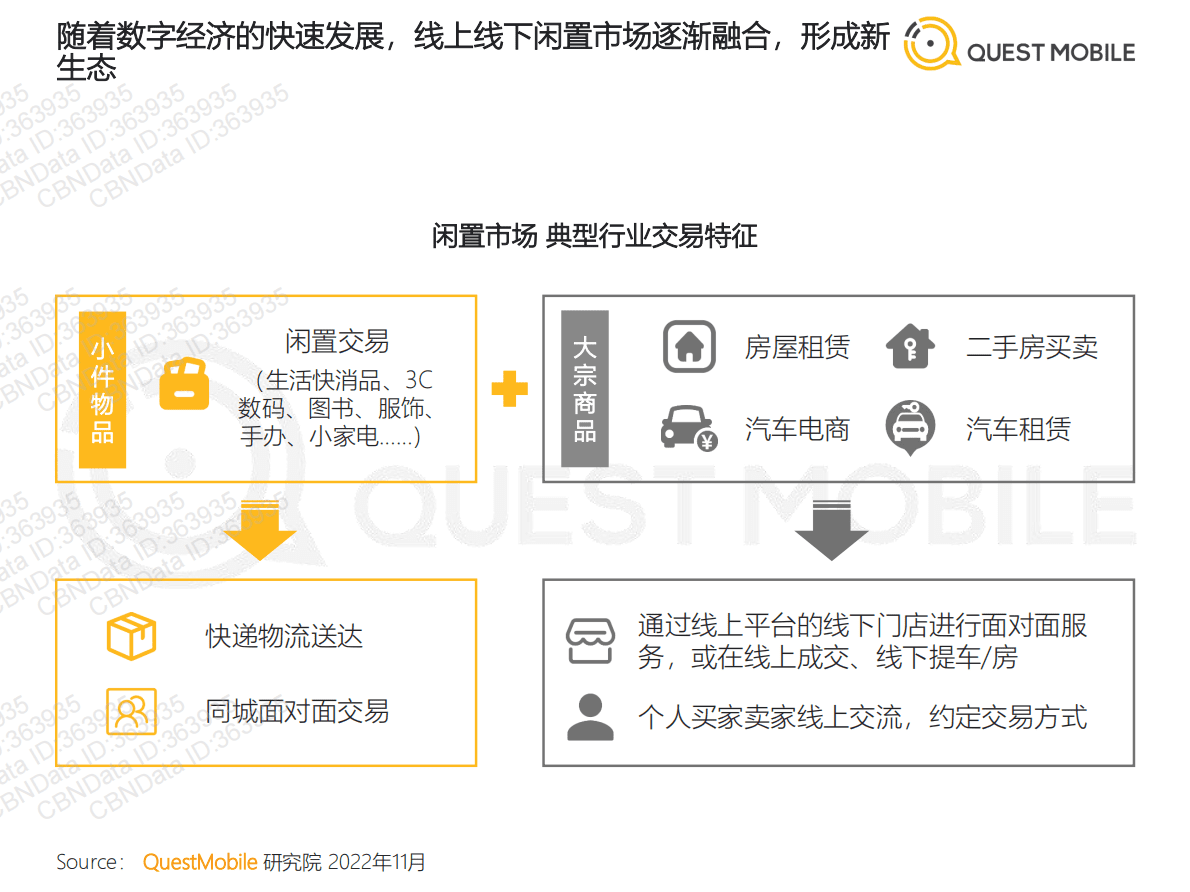Click the house icon beside 房屋租赁
The image size is (1190, 892).
pyautogui.click(x=688, y=348)
